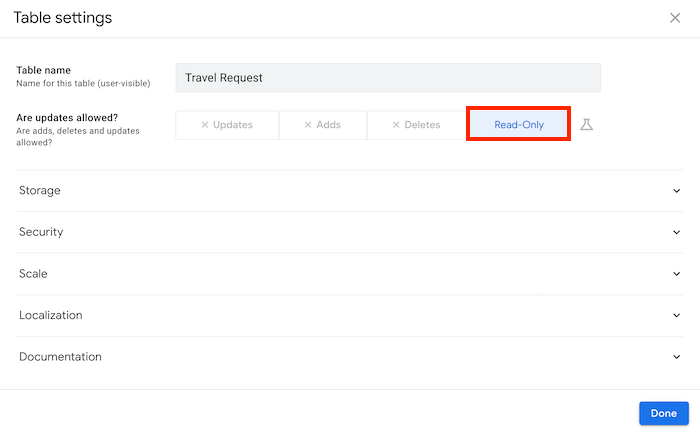The image size is (700, 435).
Task: Toggle the Adds permission
Action: pyautogui.click(x=323, y=125)
